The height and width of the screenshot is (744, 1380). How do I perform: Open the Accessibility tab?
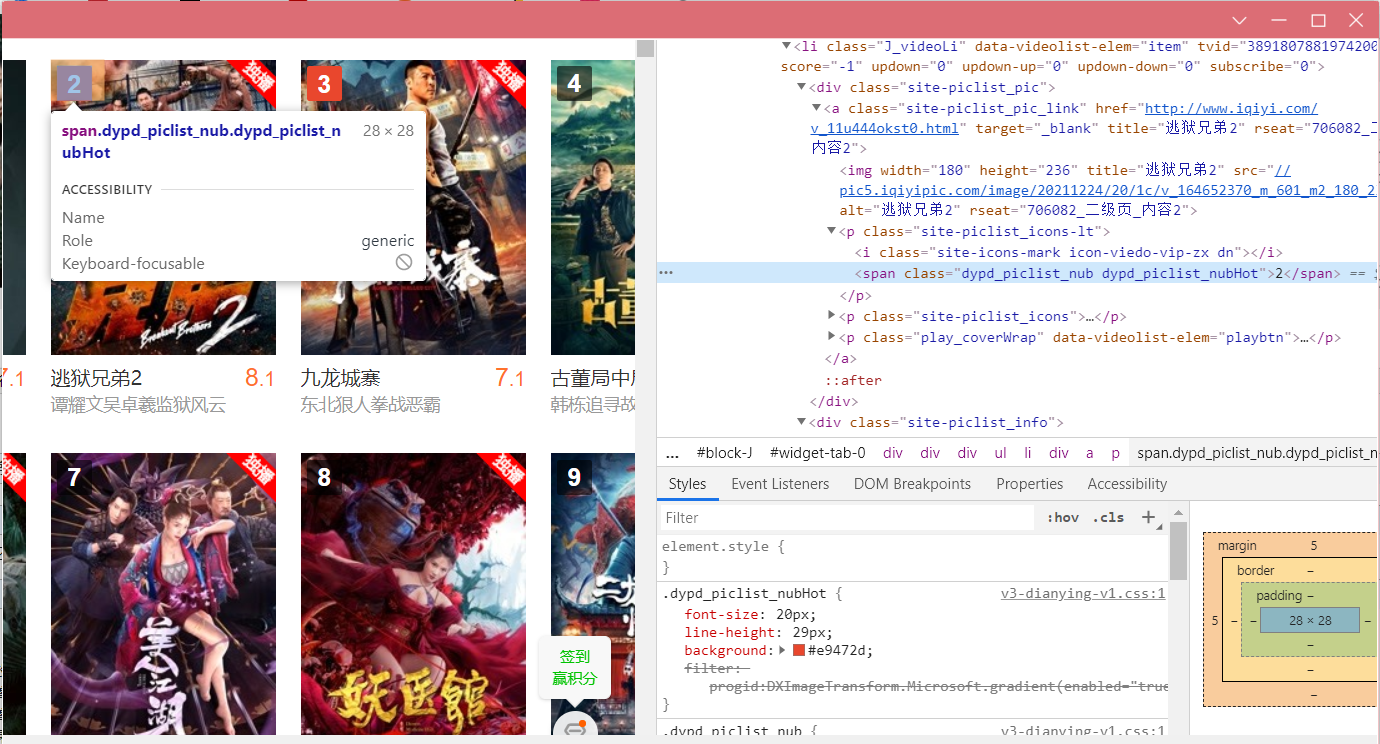(x=1127, y=484)
